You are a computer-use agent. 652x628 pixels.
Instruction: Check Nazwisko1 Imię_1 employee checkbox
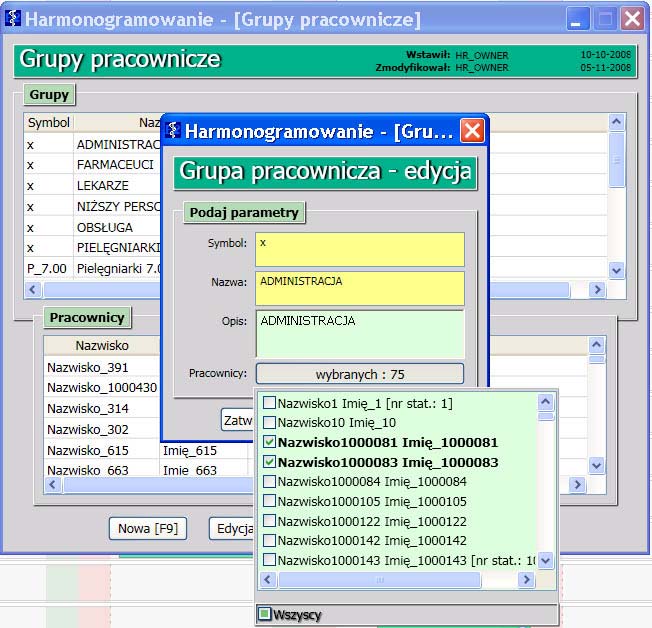269,403
